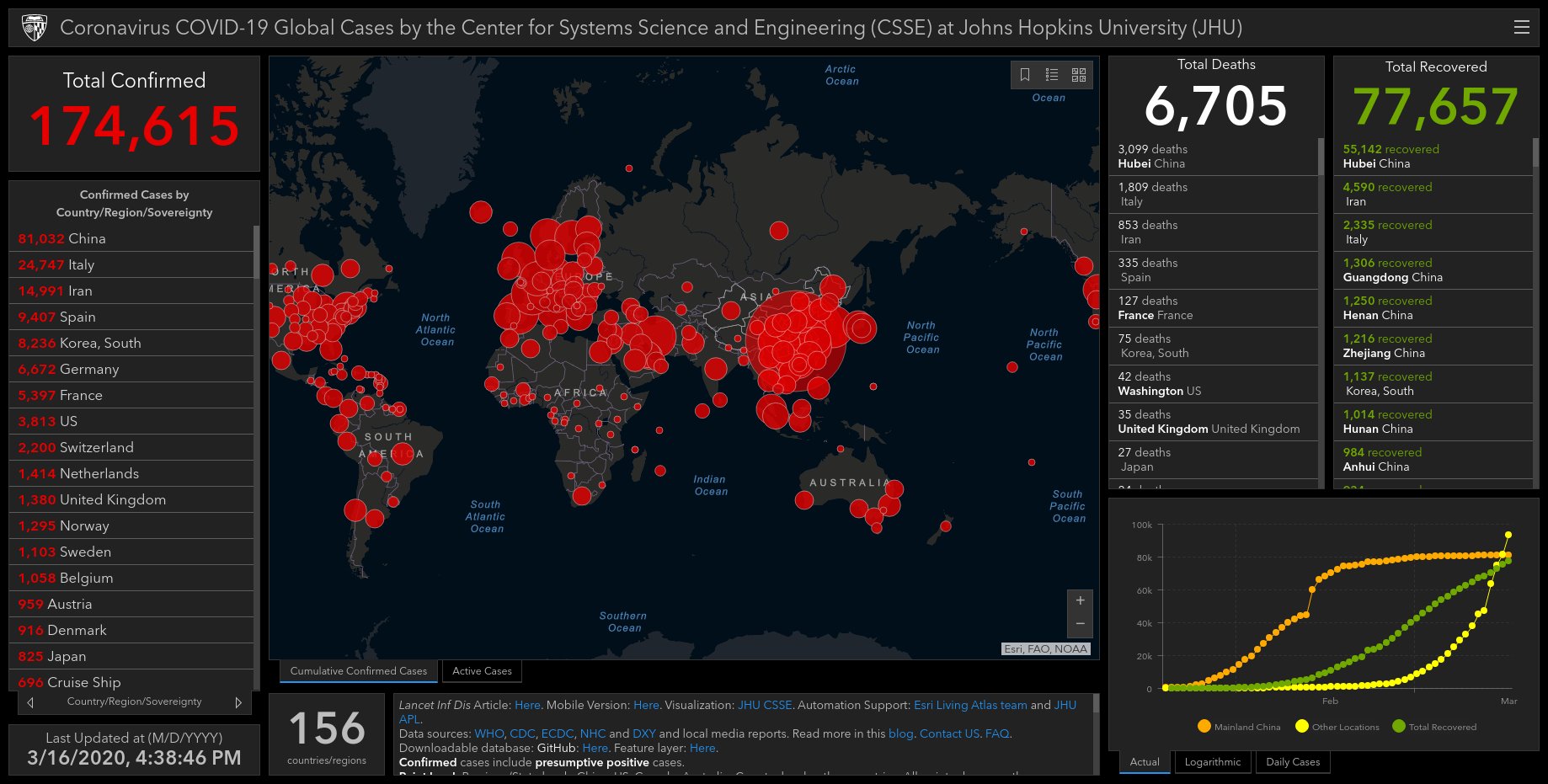Zoom in on the map

[1080, 600]
